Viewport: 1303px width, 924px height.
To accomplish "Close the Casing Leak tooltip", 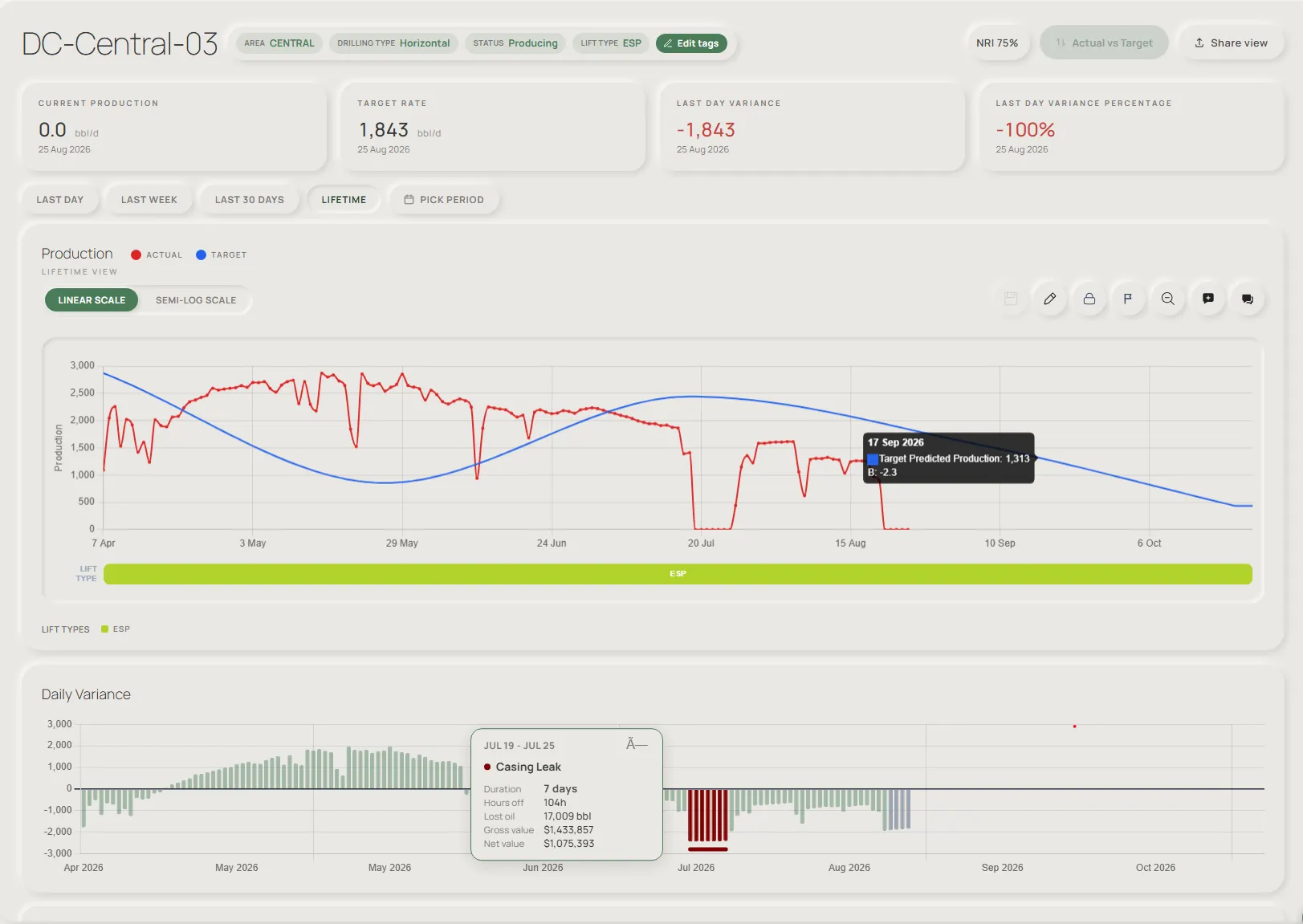I will pyautogui.click(x=637, y=744).
